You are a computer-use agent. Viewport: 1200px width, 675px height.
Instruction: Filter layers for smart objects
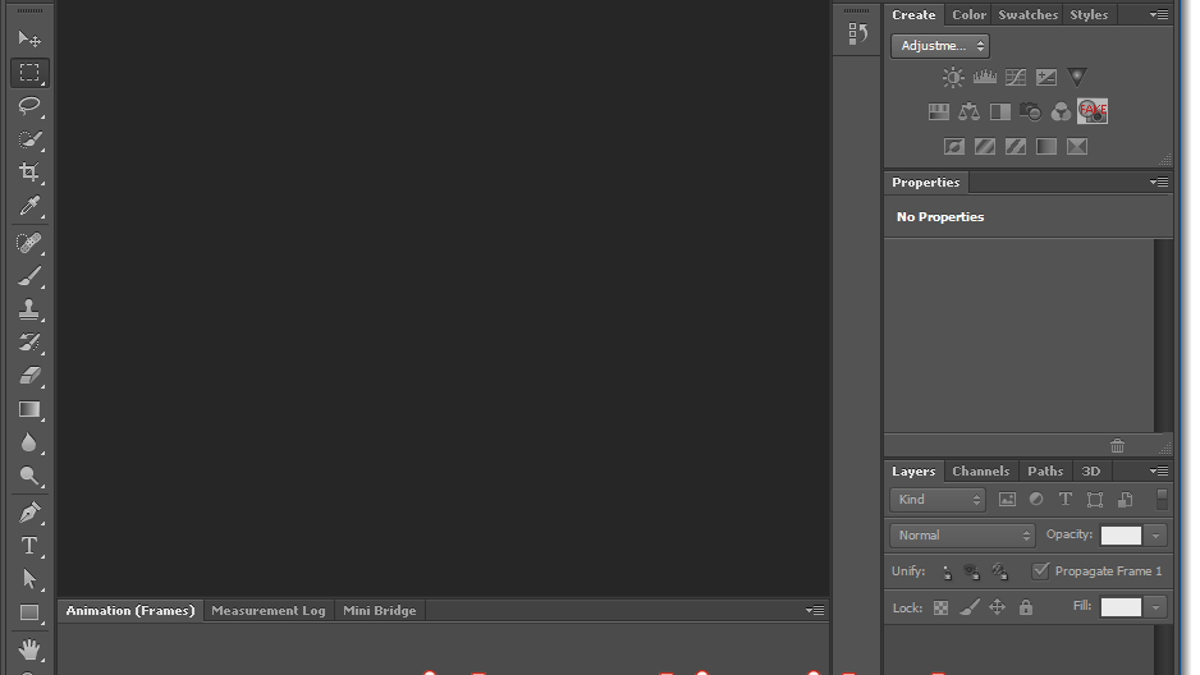(1125, 499)
